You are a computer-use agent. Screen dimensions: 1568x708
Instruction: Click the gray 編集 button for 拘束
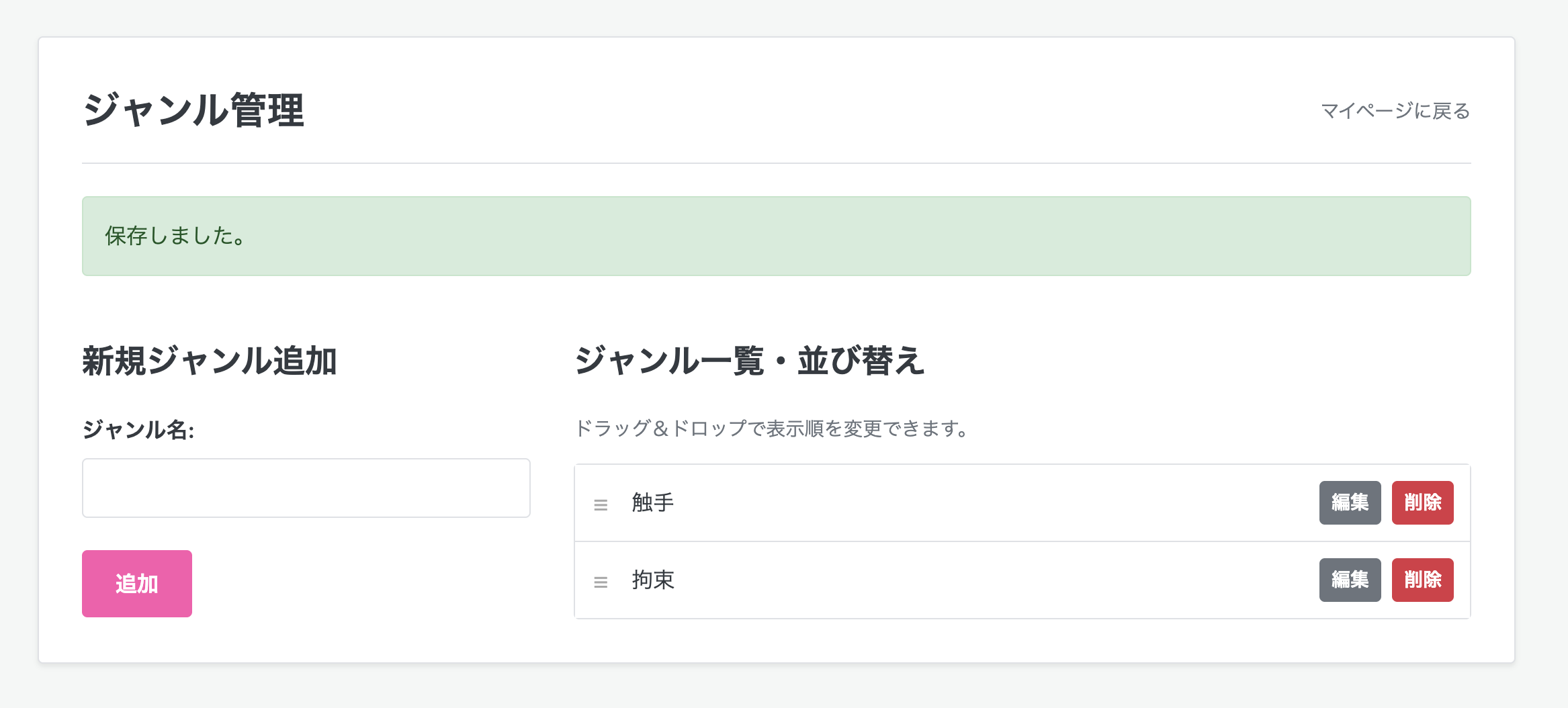click(x=1350, y=580)
